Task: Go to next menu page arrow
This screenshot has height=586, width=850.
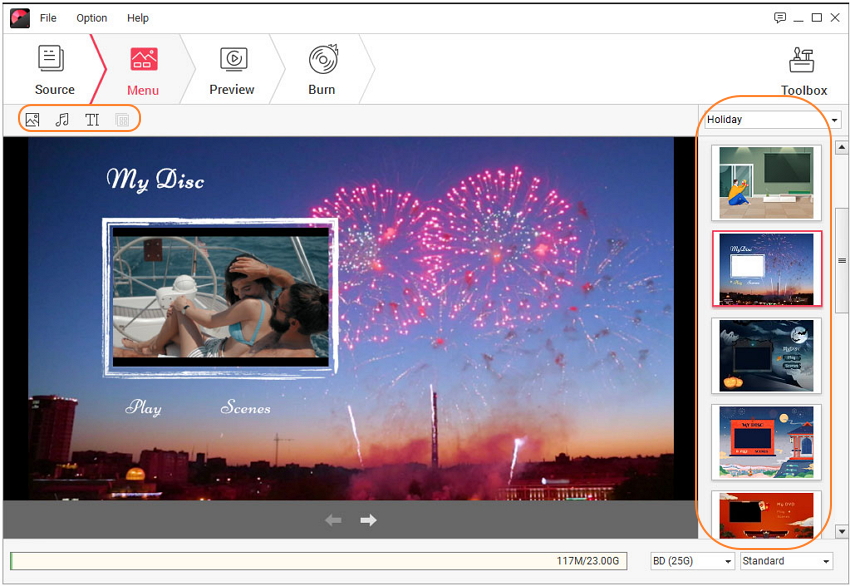Action: pyautogui.click(x=368, y=520)
